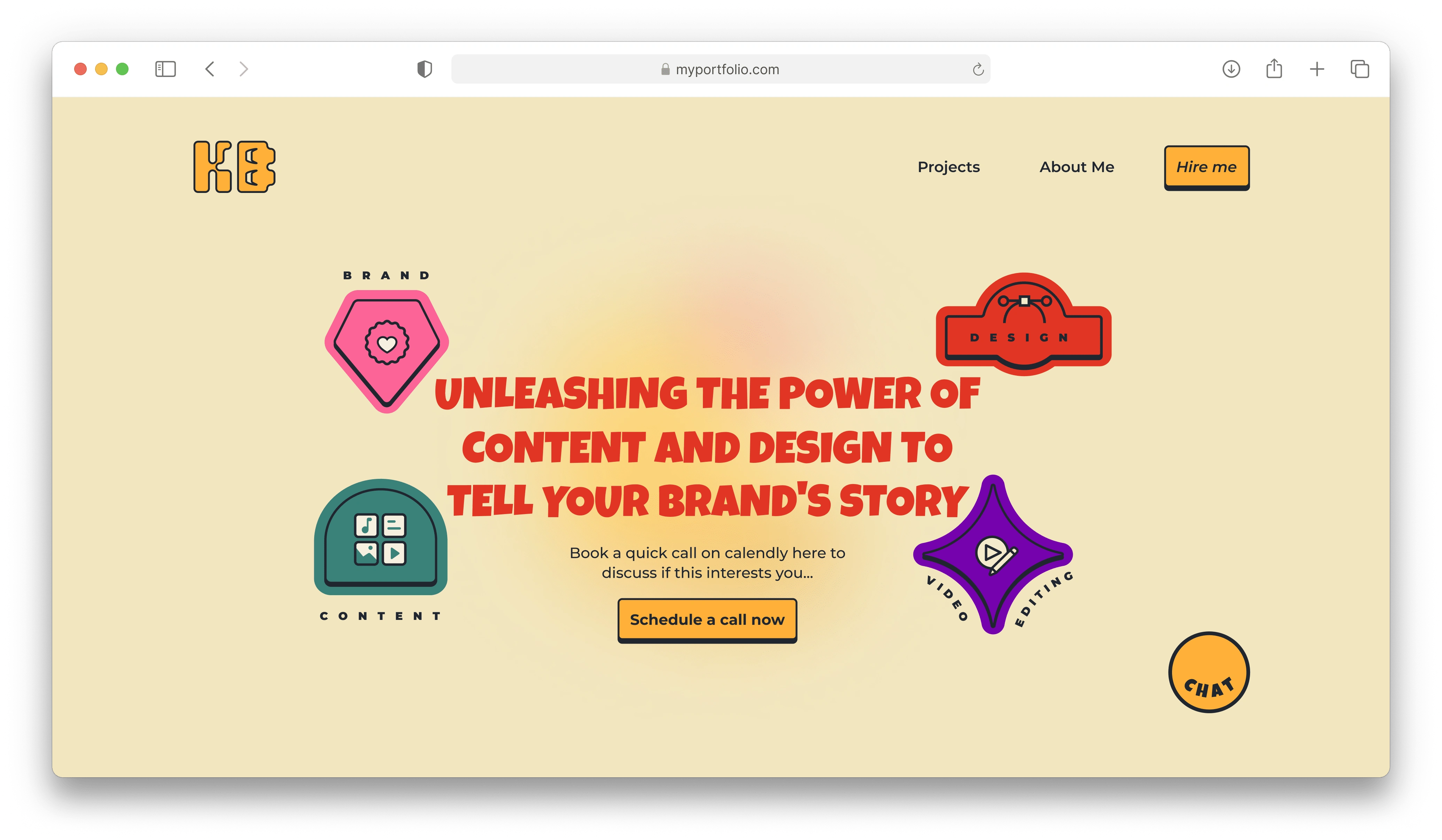This screenshot has width=1442, height=840.
Task: Open the Projects nav link
Action: (948, 167)
